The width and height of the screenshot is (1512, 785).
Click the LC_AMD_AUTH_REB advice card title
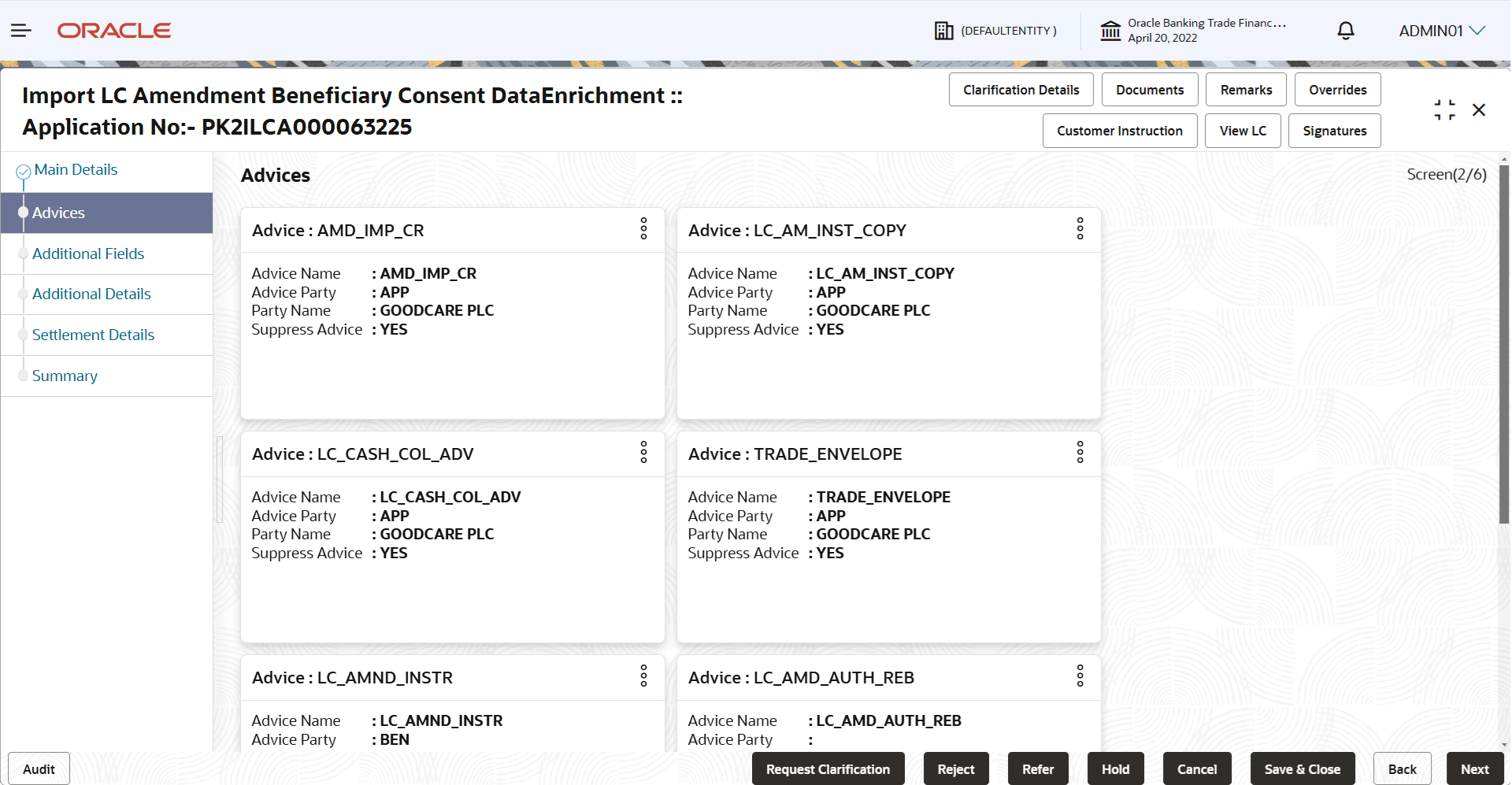pyautogui.click(x=801, y=678)
